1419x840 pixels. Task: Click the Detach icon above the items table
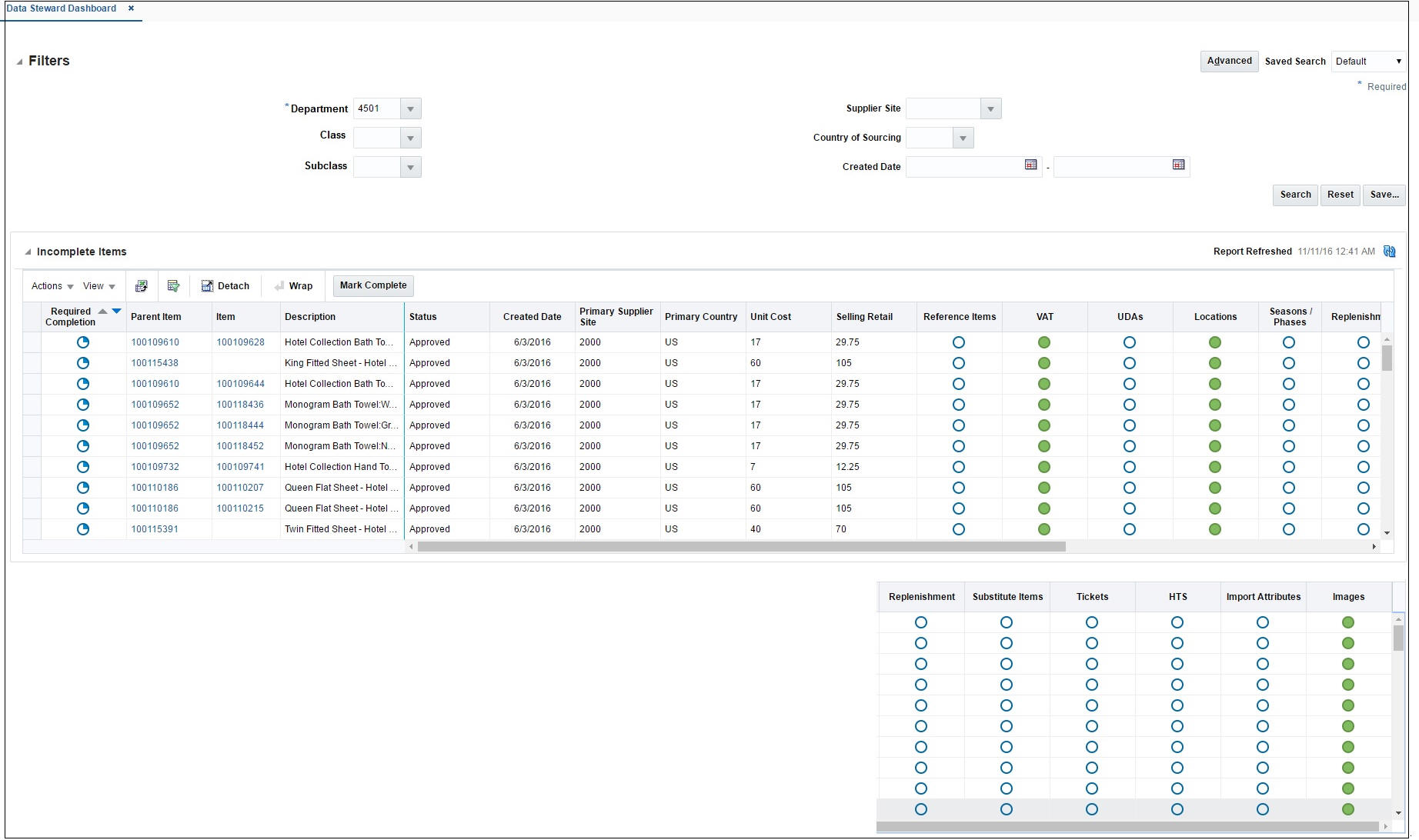coord(207,285)
